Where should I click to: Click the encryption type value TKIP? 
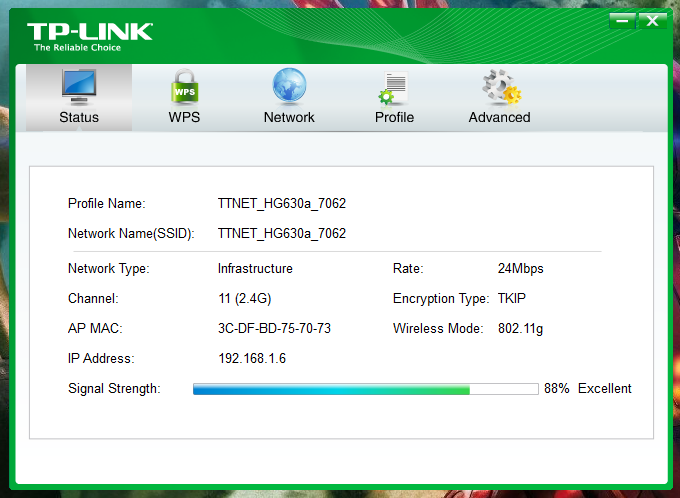click(x=512, y=298)
